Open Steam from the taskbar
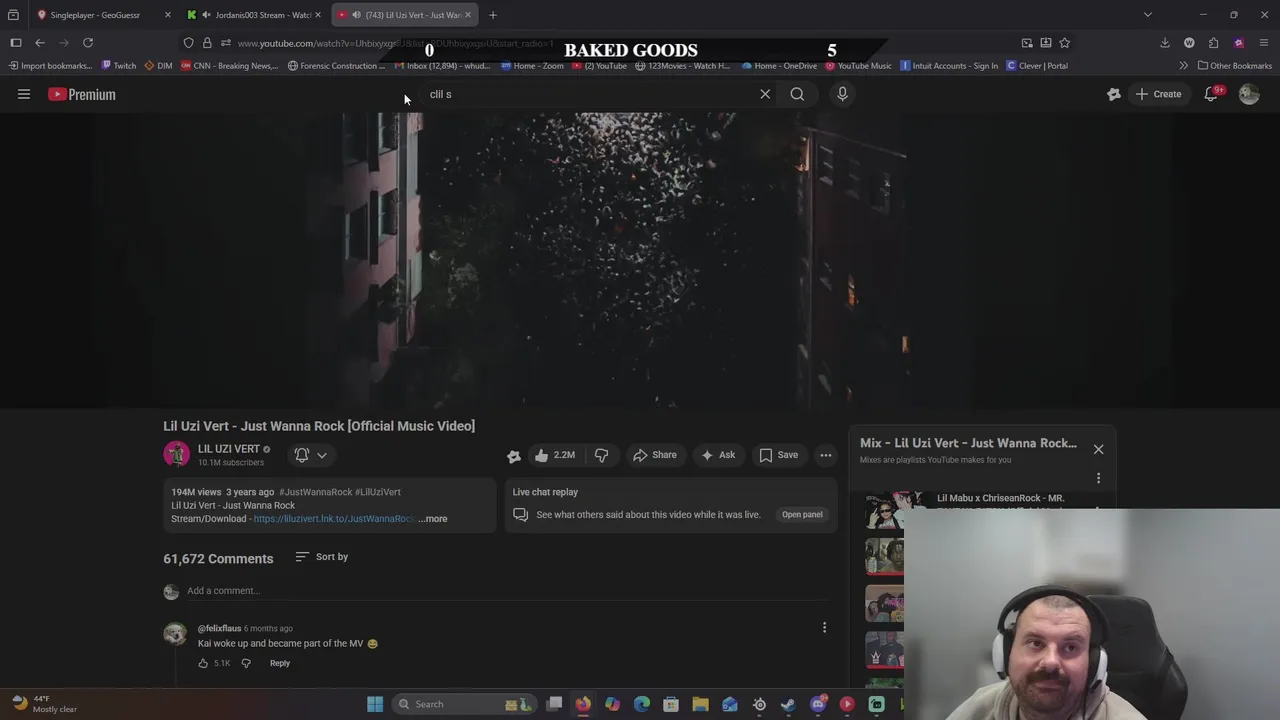 pos(788,704)
